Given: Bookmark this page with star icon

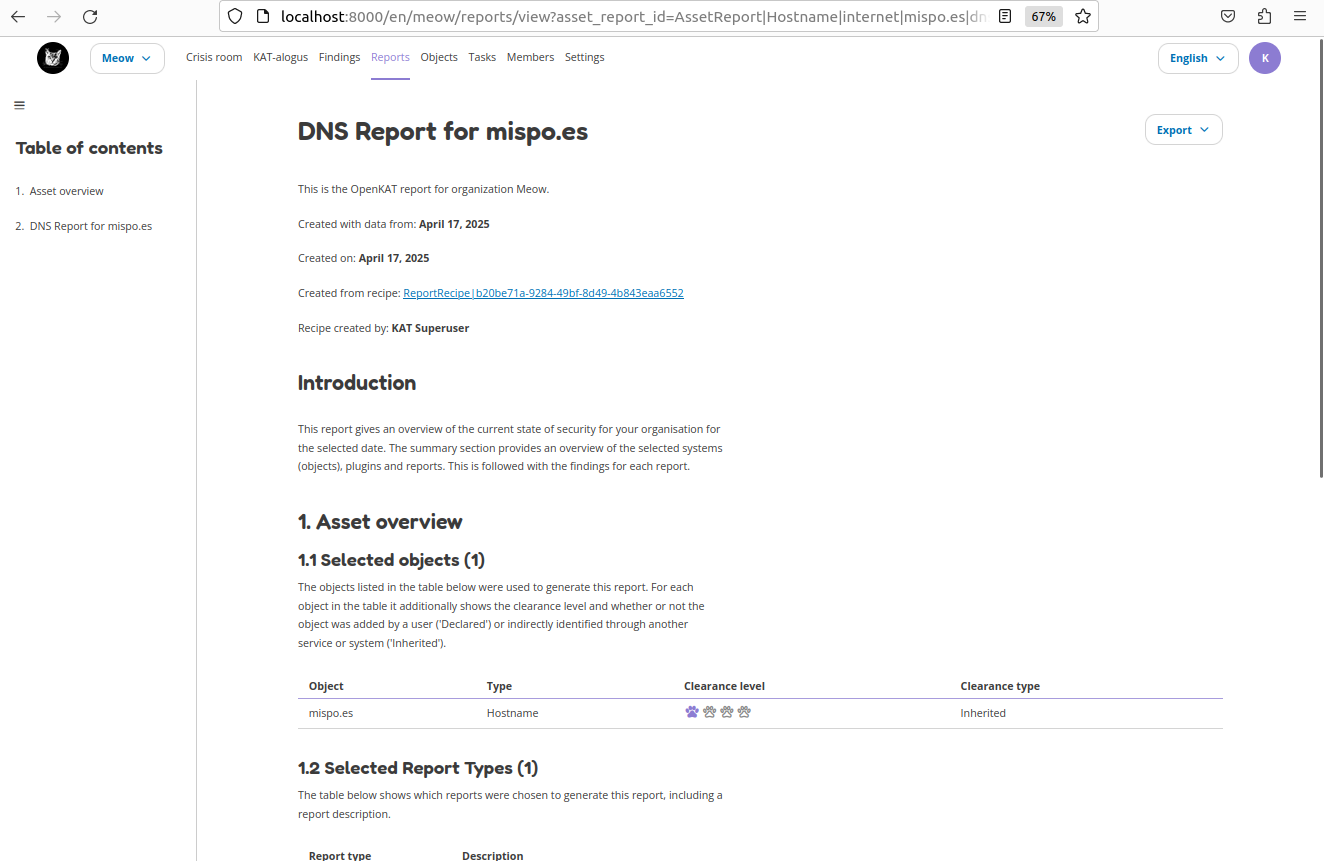Looking at the screenshot, I should coord(1082,16).
